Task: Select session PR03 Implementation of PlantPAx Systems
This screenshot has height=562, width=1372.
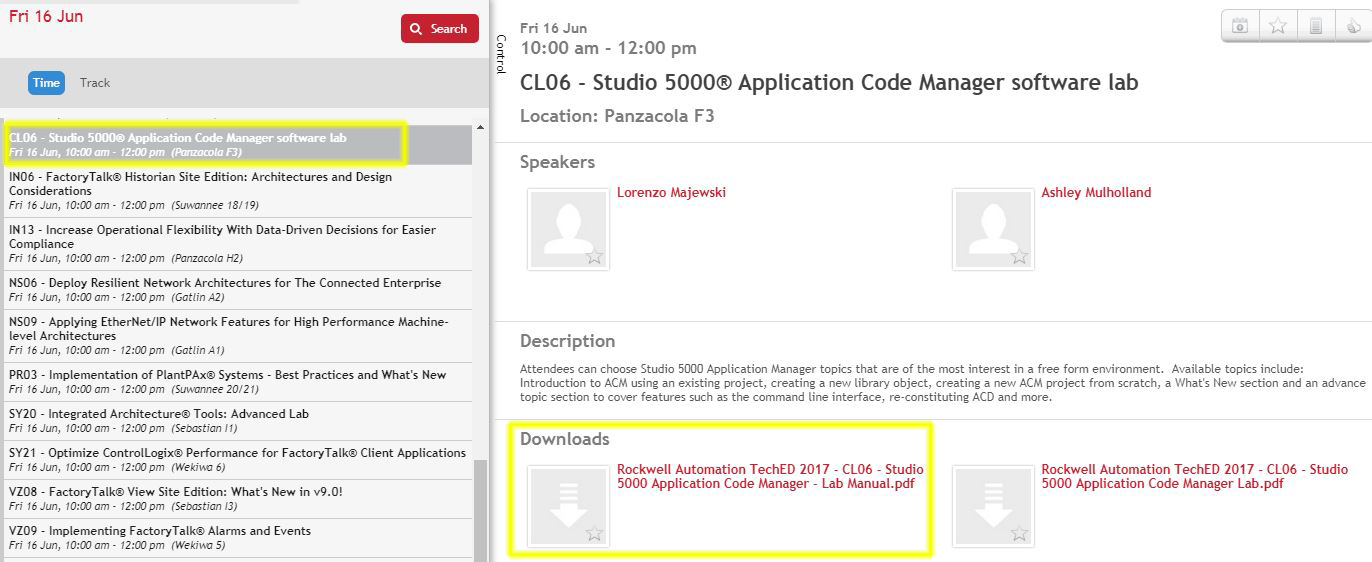Action: click(238, 382)
